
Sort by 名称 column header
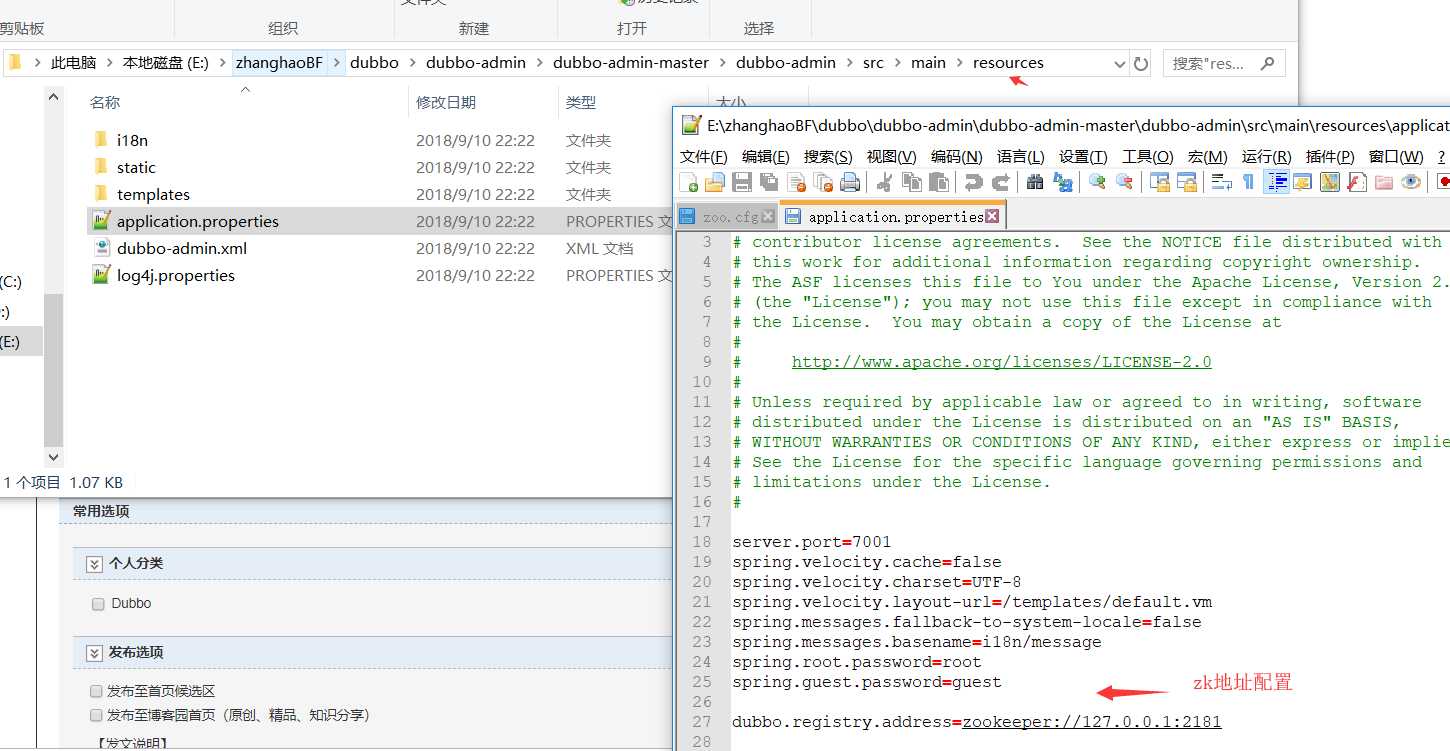click(x=105, y=102)
